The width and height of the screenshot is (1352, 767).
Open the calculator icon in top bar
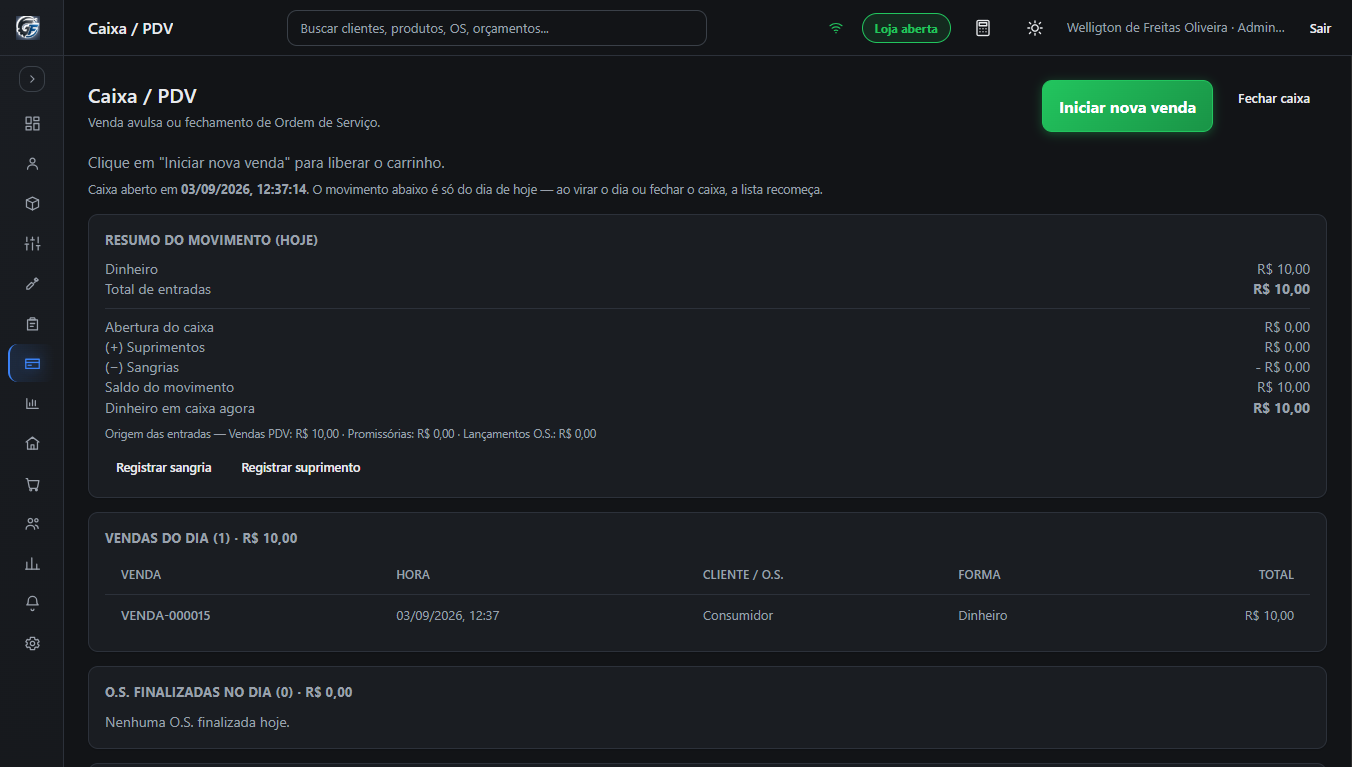[x=983, y=28]
